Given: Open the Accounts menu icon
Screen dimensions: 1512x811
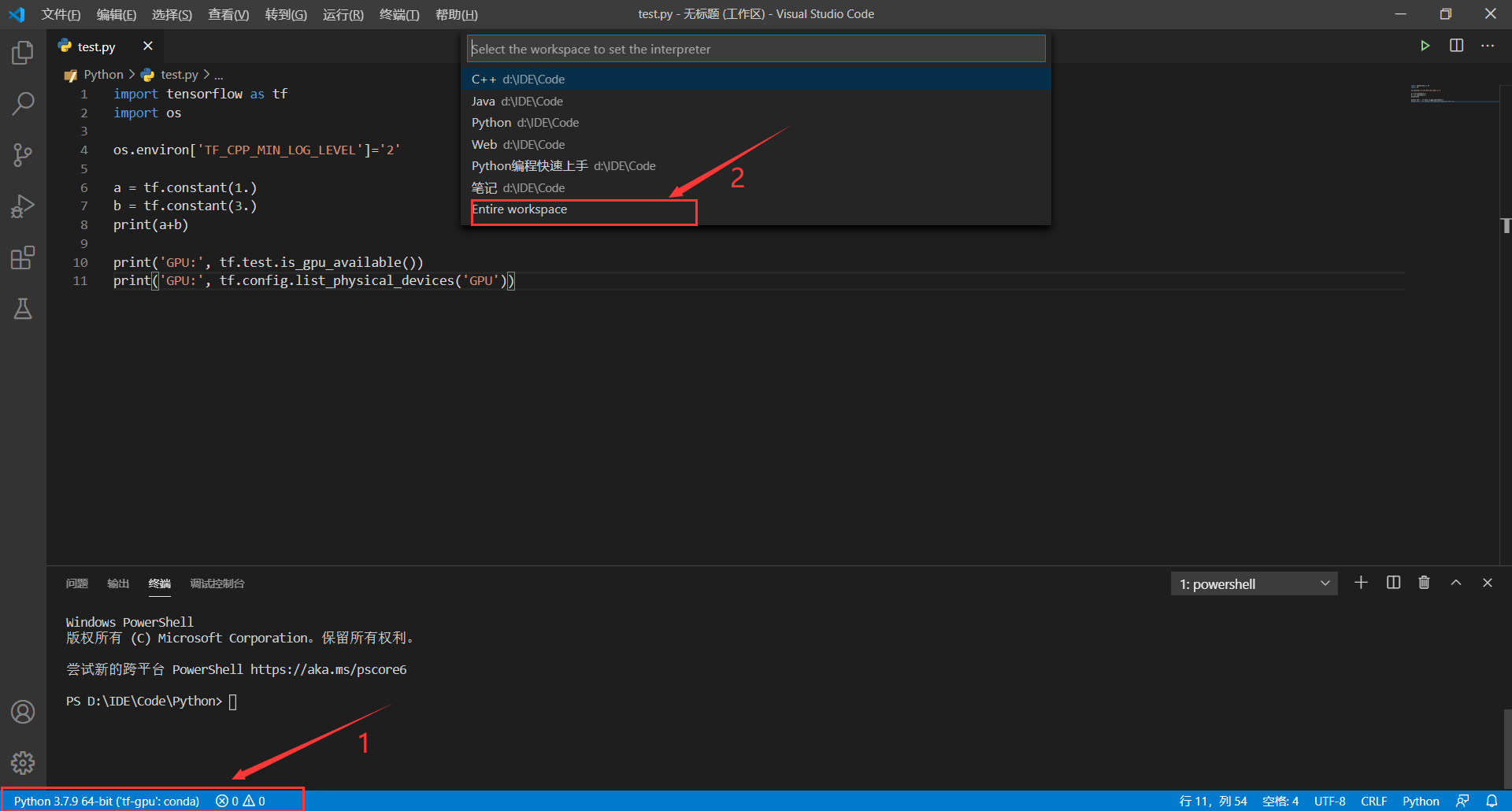Looking at the screenshot, I should (23, 712).
